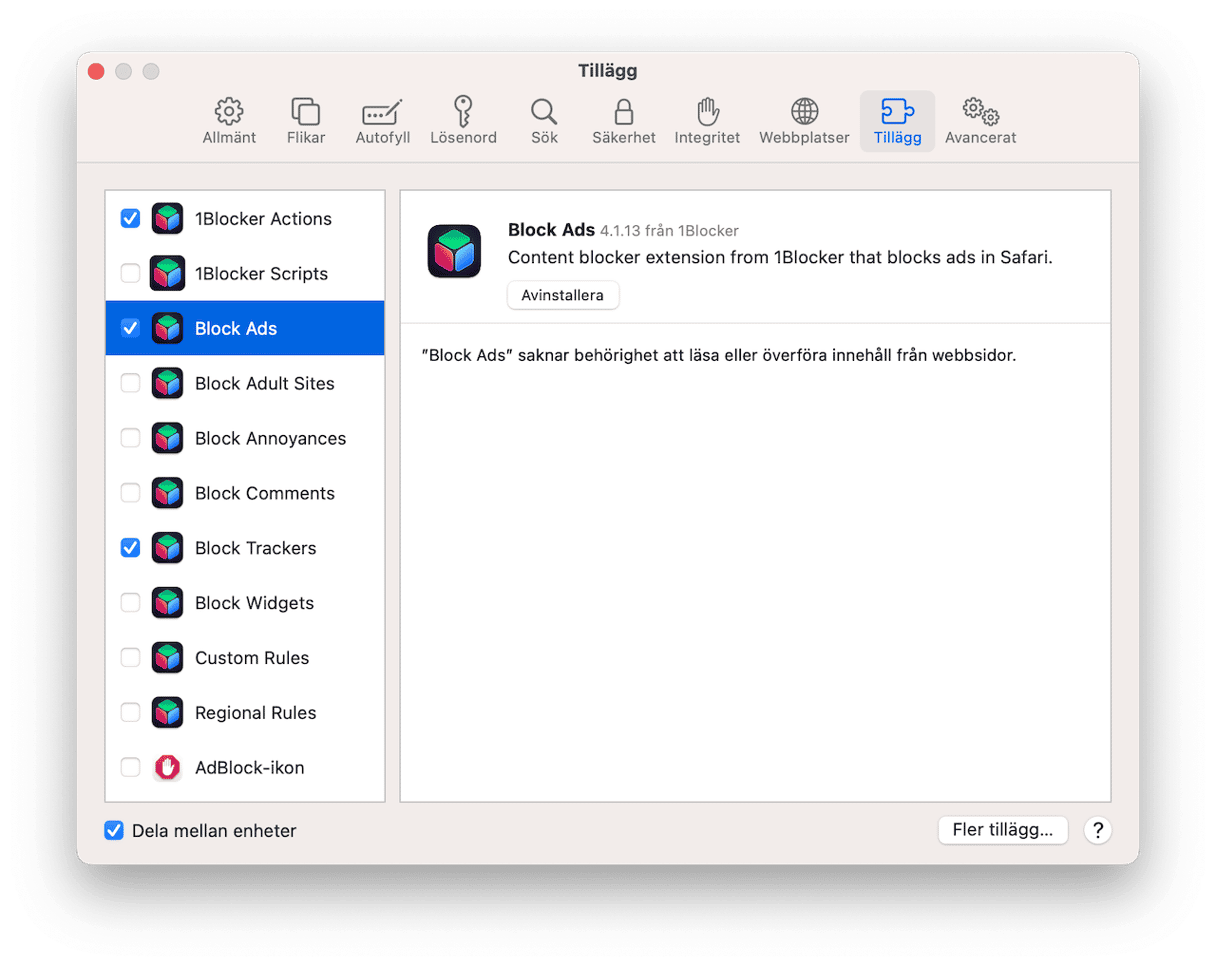Enable the Custom Rules checkbox
Viewport: 1216px width, 966px height.
(130, 658)
